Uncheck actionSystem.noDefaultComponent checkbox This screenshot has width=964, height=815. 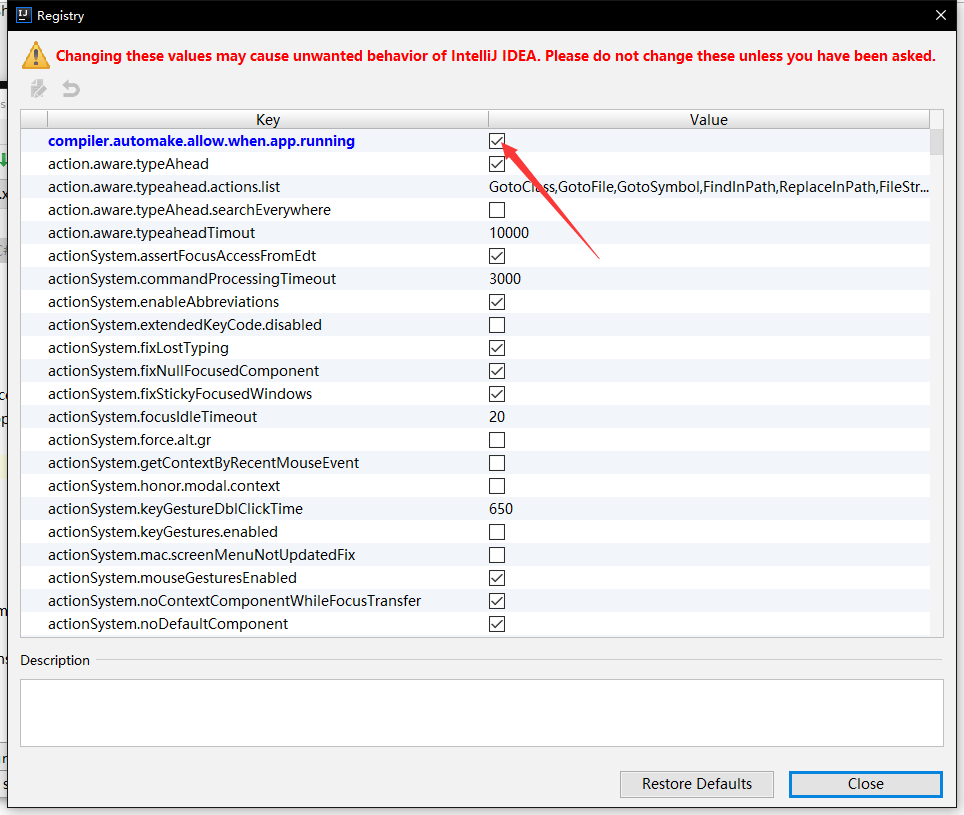tap(497, 624)
